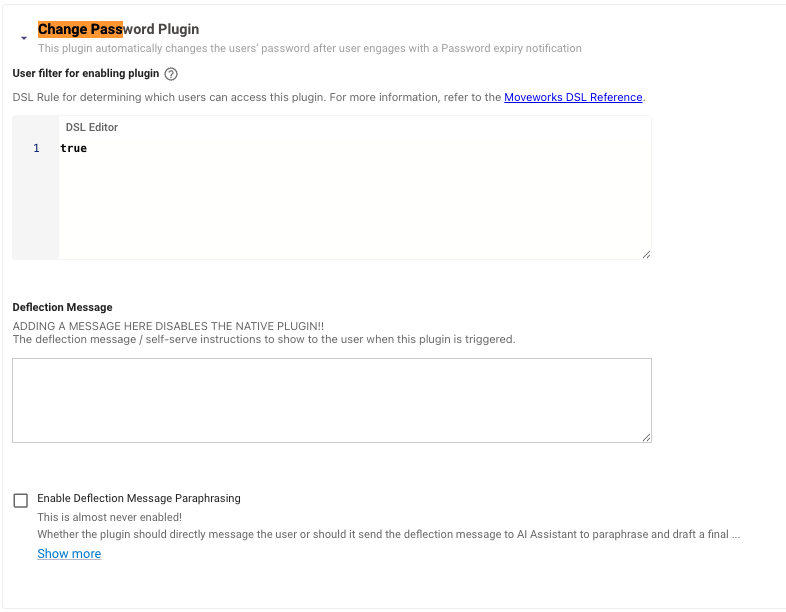The height and width of the screenshot is (612, 786).
Task: Click the empty gutter below line 1
Action: (x=36, y=206)
